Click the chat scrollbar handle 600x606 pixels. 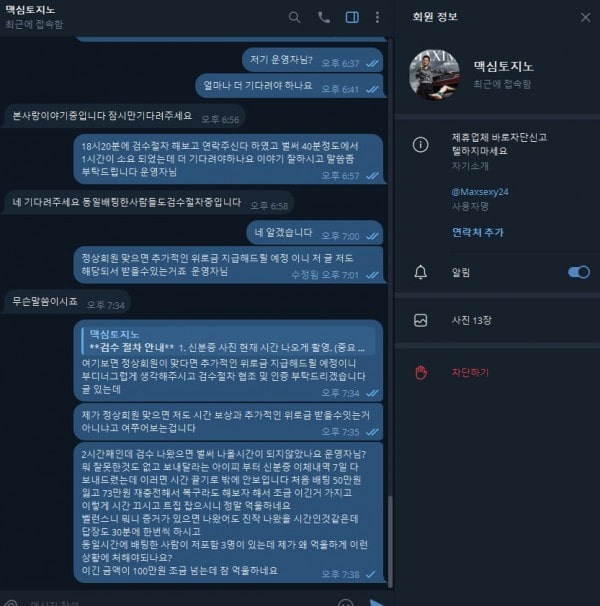(390, 541)
